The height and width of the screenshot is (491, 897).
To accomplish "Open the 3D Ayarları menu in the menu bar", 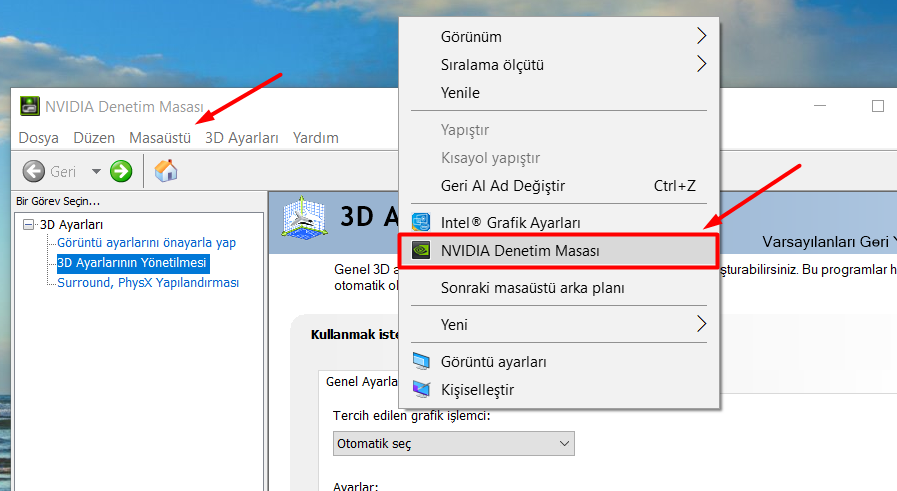I will click(241, 138).
